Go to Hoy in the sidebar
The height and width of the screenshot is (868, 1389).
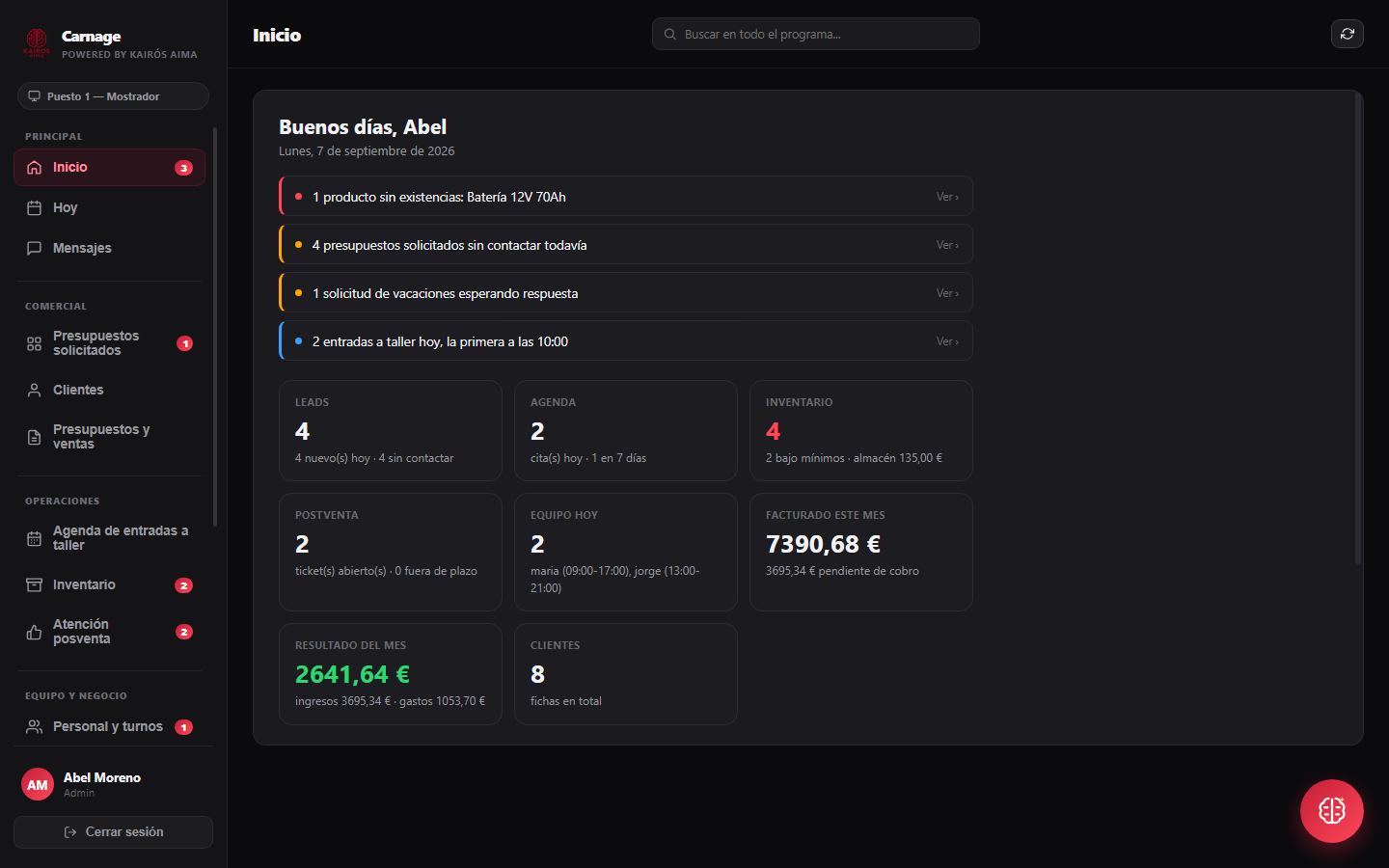[x=109, y=208]
